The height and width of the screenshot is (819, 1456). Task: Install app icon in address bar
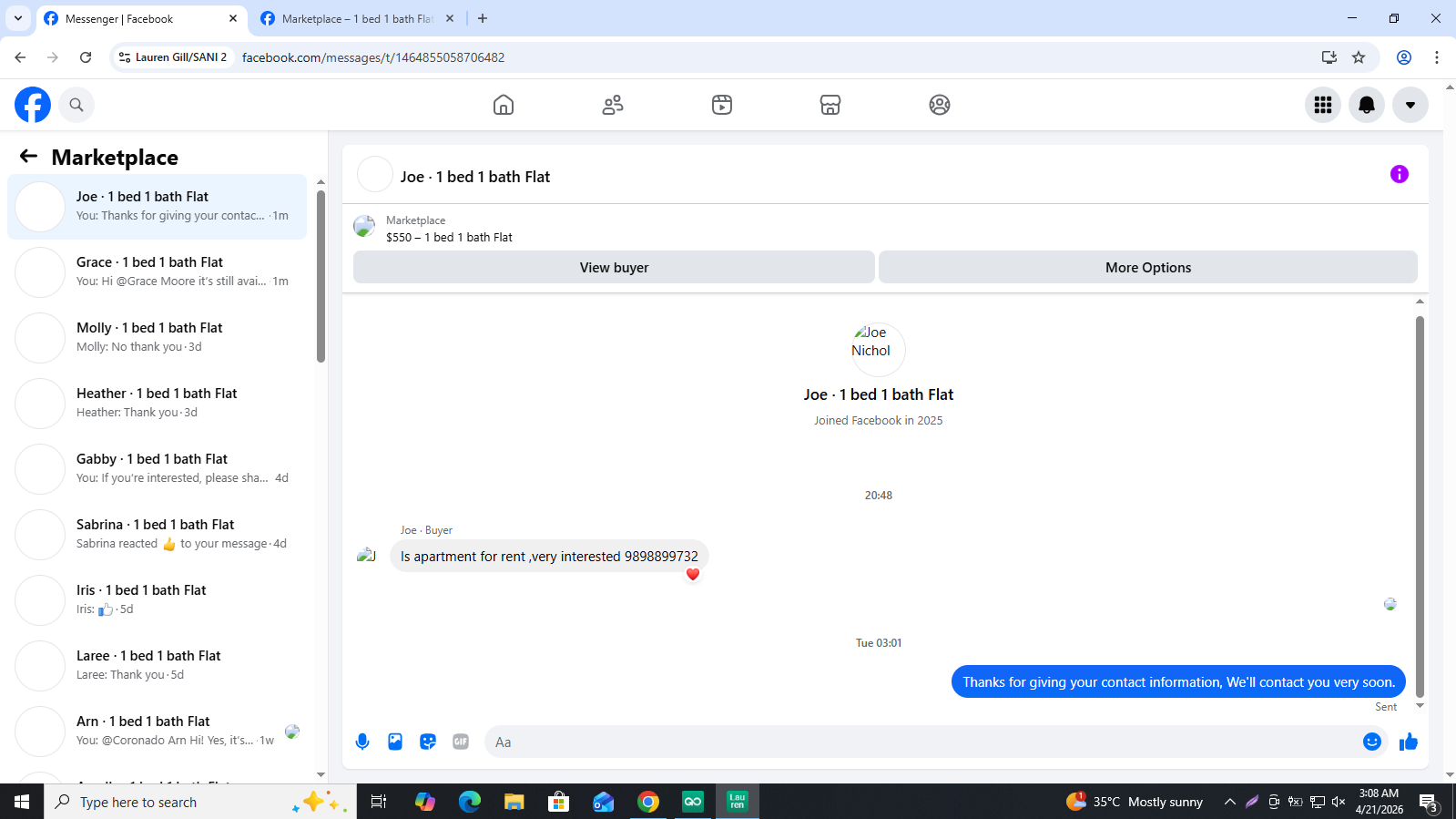pos(1329,57)
